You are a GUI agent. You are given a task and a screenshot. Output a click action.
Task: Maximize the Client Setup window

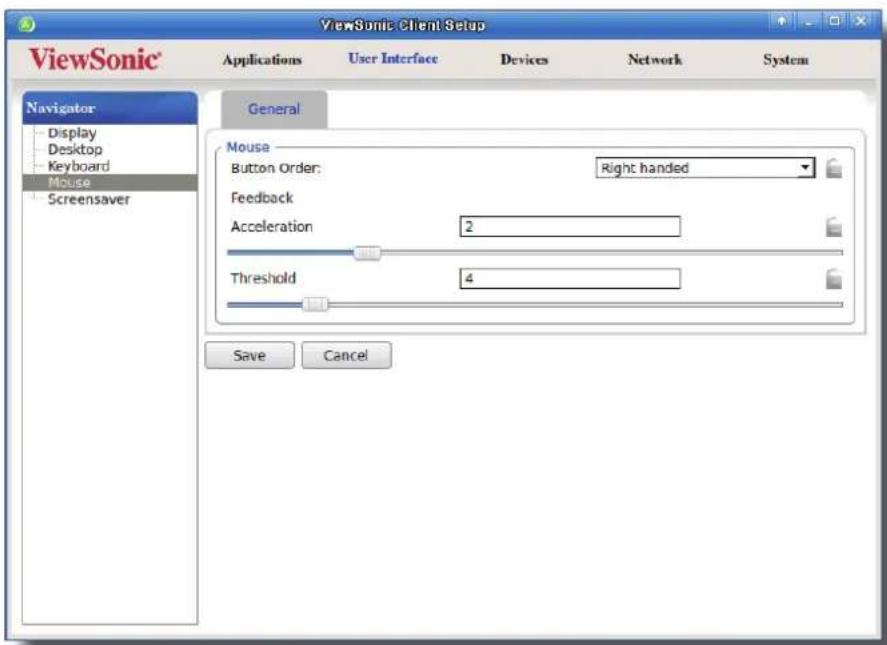click(834, 22)
